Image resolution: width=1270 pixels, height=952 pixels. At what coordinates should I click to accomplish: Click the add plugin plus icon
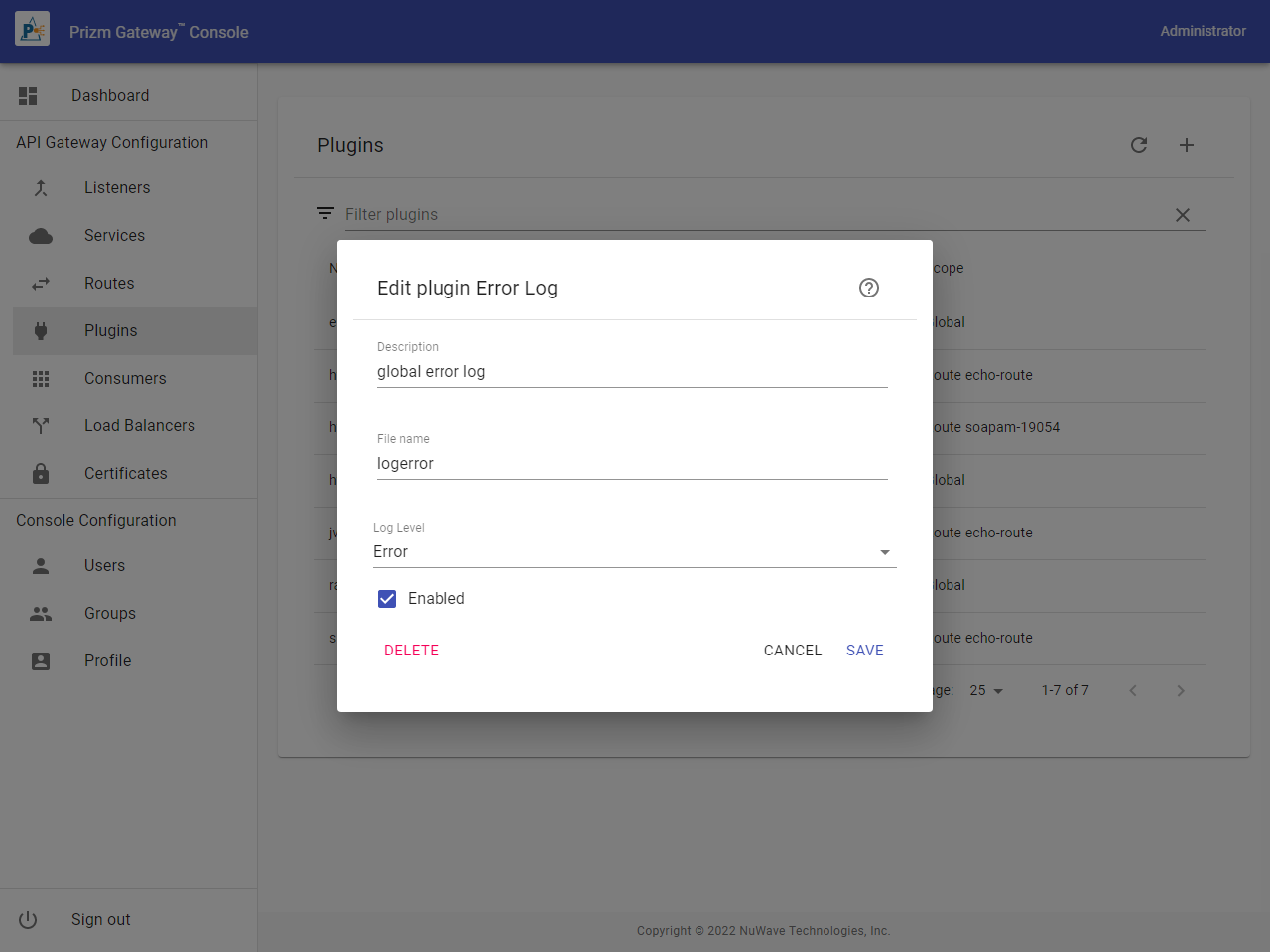1187,145
